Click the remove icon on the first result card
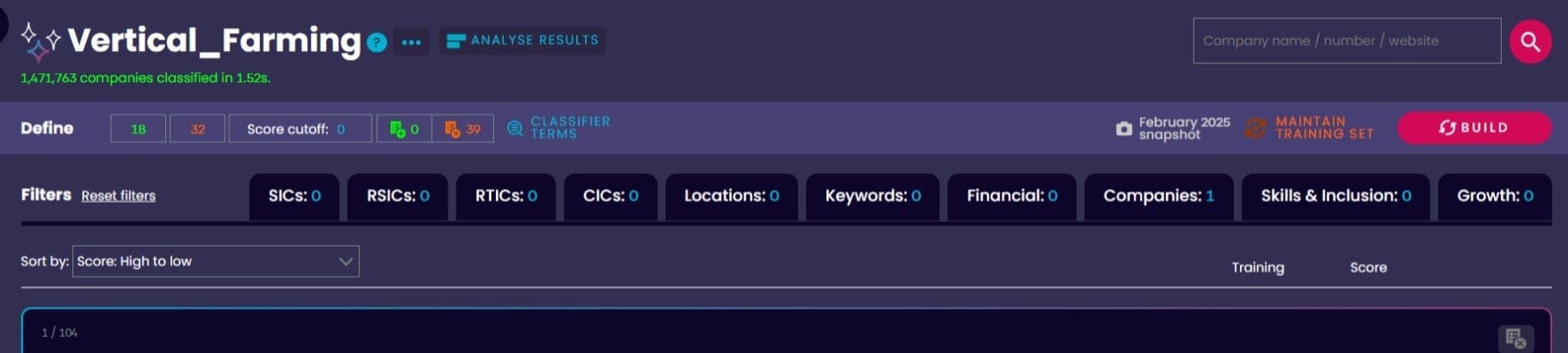This screenshot has width=1568, height=353. (1515, 339)
